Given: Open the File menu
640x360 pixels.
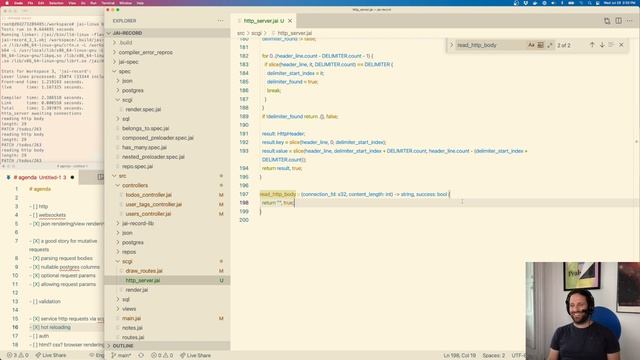Looking at the screenshot, I should pyautogui.click(x=30, y=3).
